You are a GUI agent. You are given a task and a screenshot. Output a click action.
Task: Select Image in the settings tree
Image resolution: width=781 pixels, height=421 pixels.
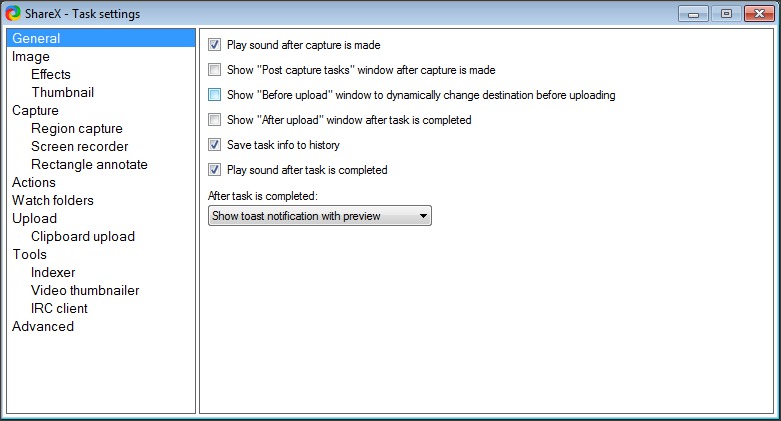click(x=31, y=57)
